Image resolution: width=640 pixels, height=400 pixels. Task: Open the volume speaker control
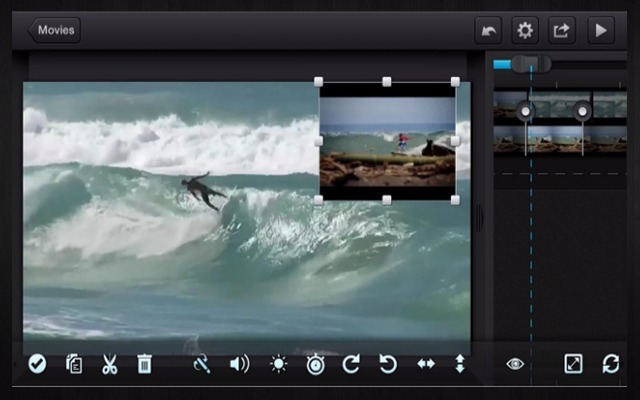tap(239, 364)
